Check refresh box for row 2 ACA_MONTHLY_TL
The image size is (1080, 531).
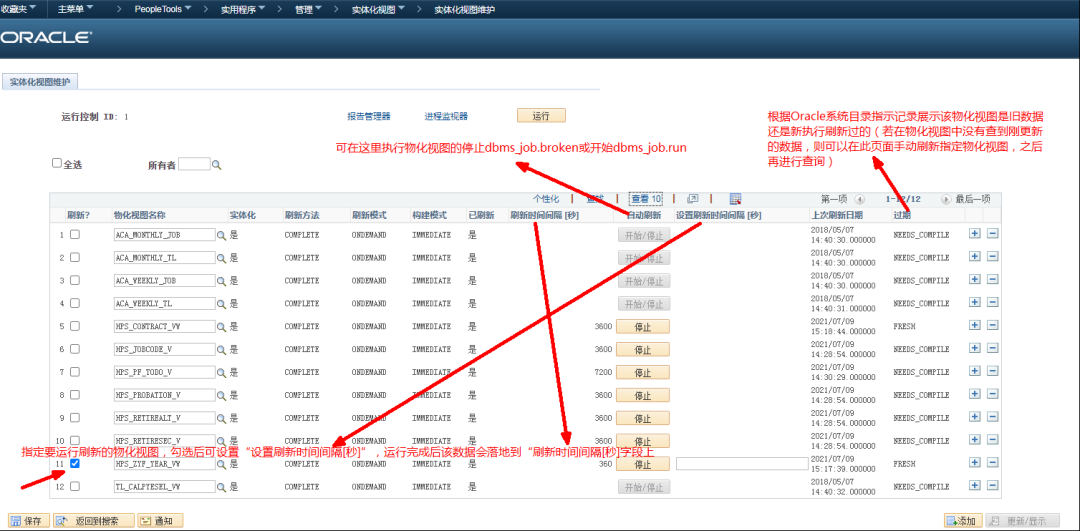pyautogui.click(x=74, y=257)
